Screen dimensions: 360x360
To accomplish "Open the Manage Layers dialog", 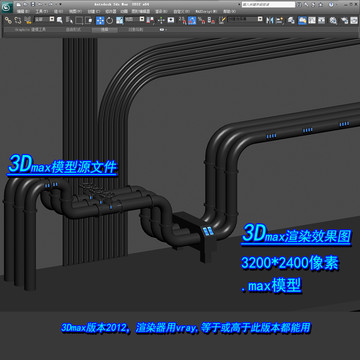I will 291,20.
